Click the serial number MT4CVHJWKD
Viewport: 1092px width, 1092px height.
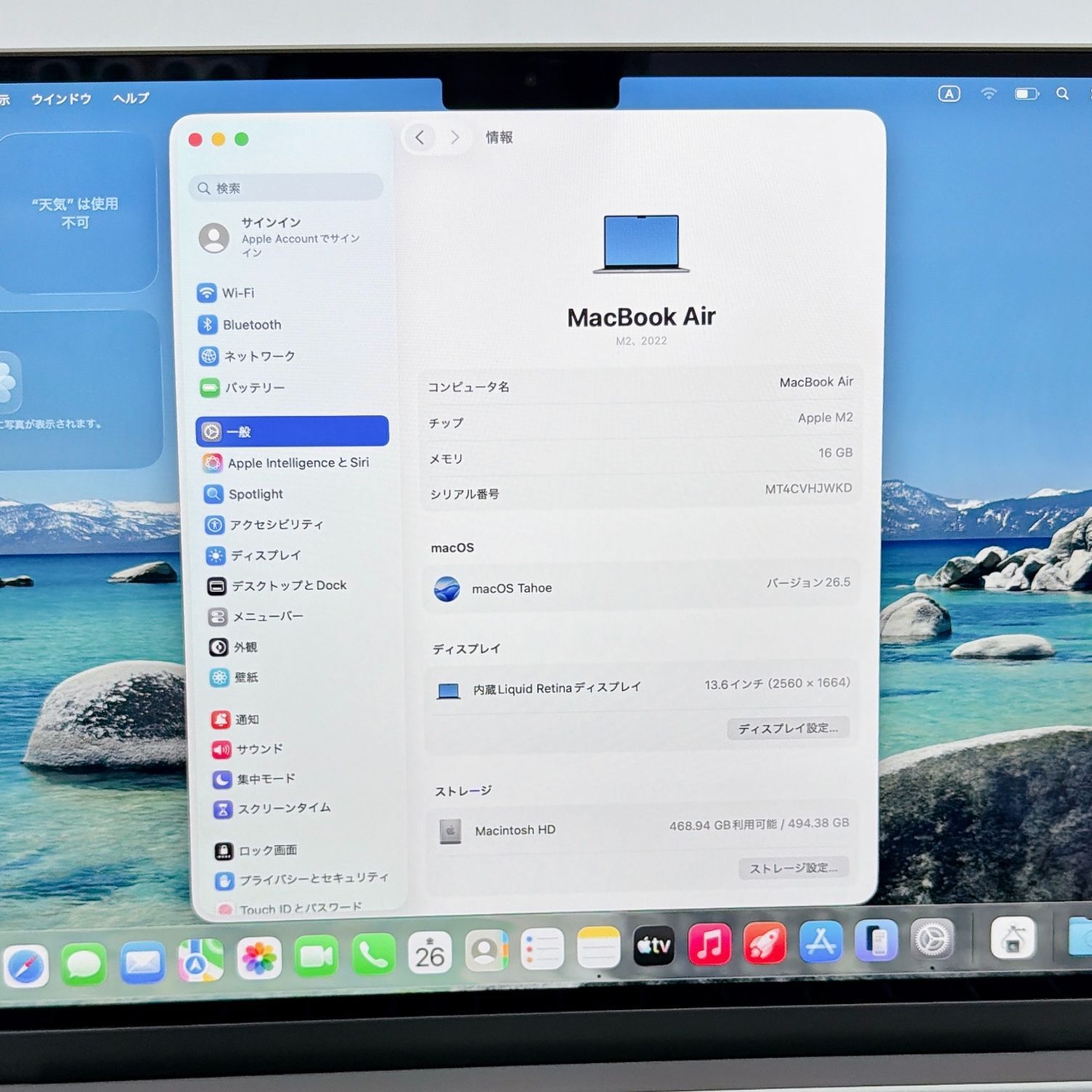point(808,489)
